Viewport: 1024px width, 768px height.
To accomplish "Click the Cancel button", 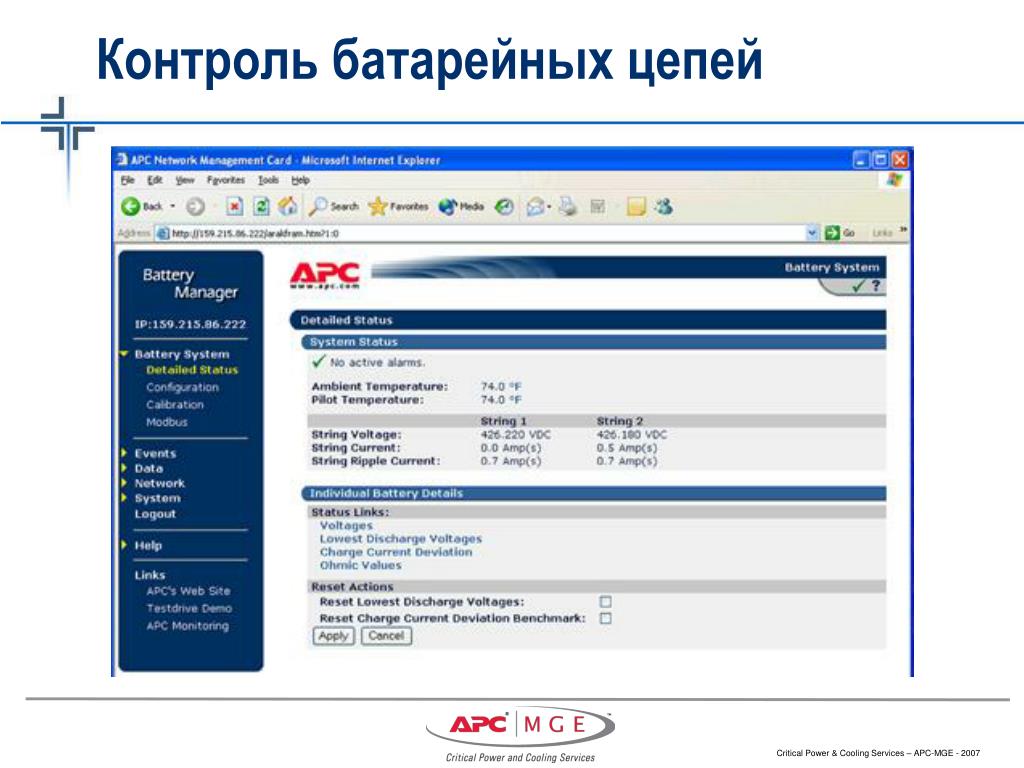I will [386, 635].
